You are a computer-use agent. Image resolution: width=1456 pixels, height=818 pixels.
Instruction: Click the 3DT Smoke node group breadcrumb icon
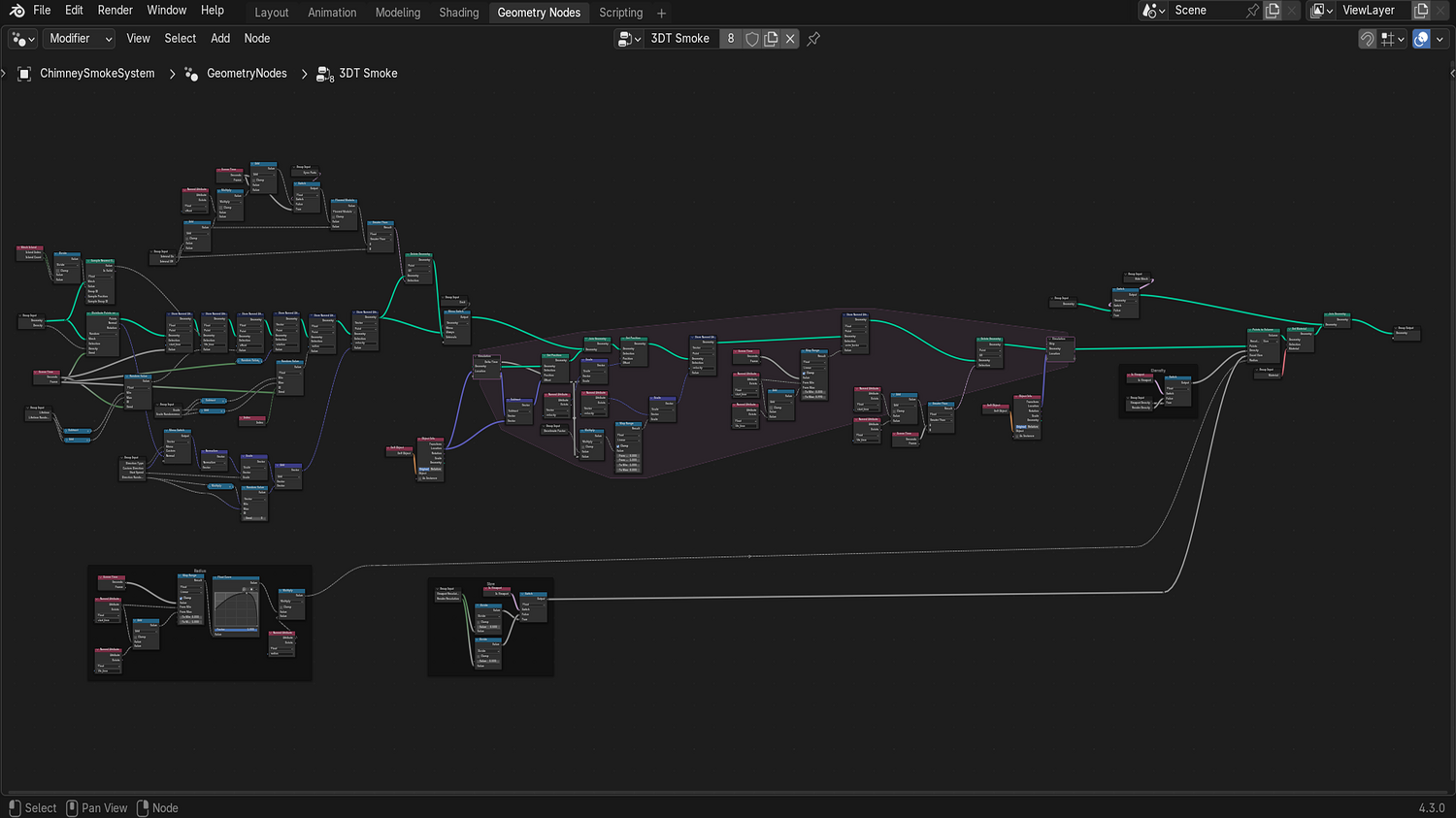(325, 74)
